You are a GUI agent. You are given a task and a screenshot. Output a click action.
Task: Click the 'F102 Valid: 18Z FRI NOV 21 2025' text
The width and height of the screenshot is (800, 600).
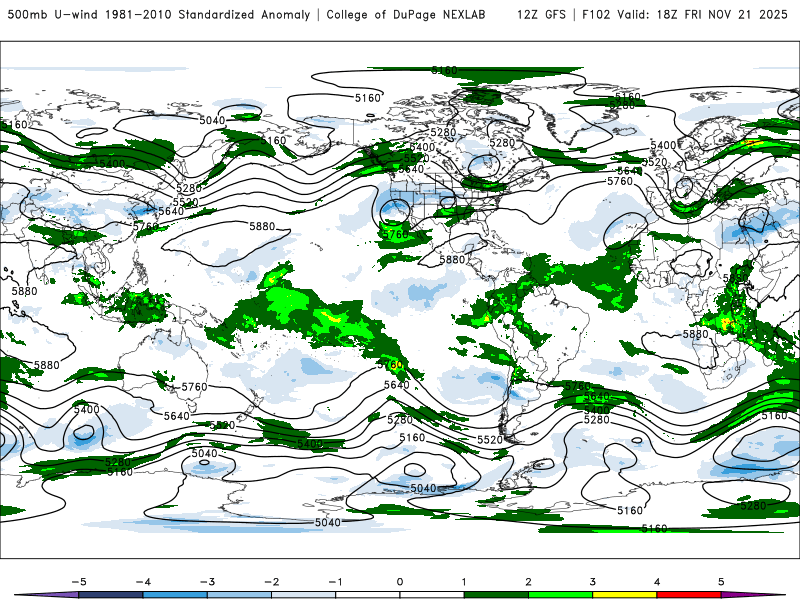pos(685,15)
